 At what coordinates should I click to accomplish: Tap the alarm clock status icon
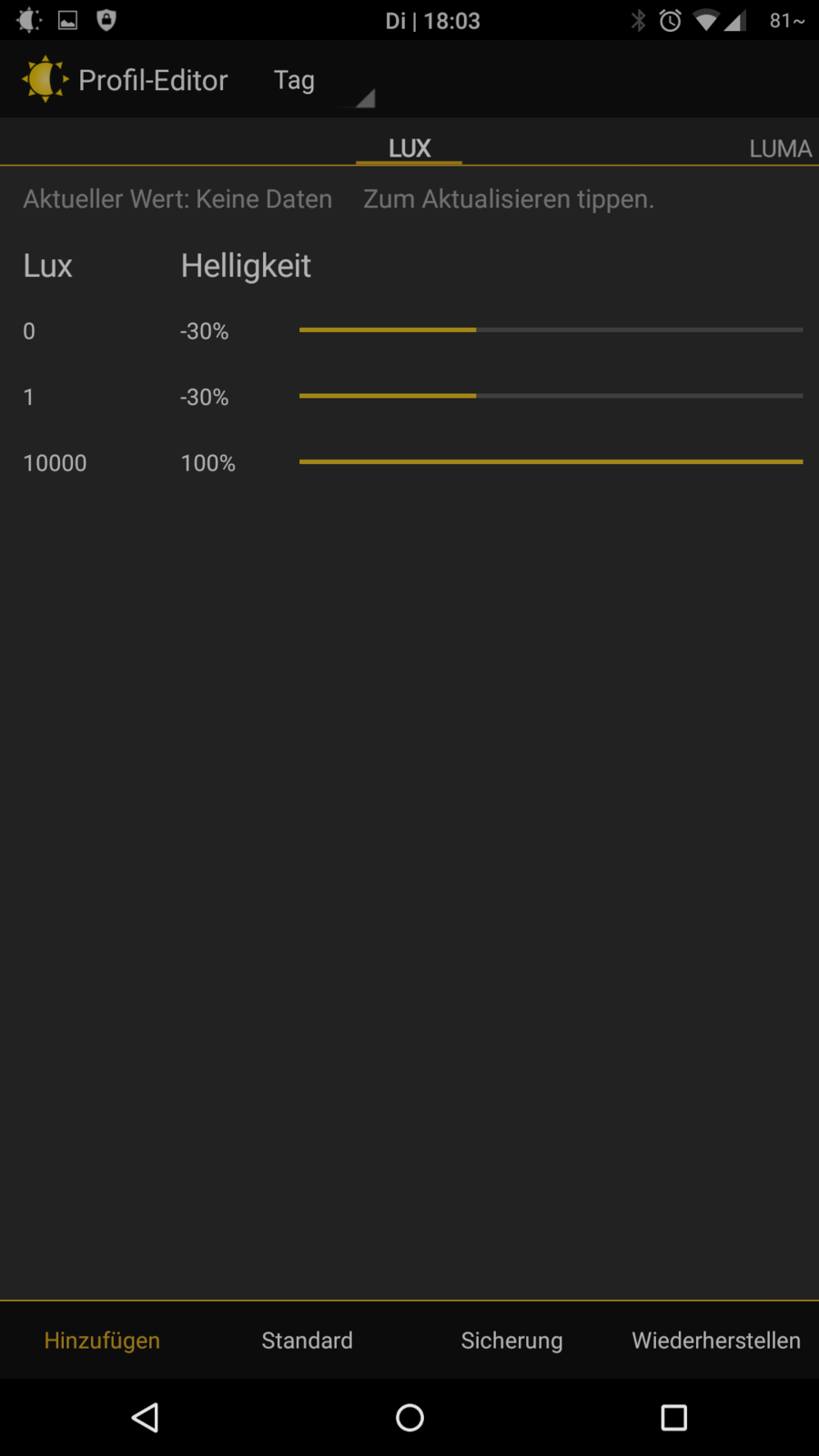point(671,20)
